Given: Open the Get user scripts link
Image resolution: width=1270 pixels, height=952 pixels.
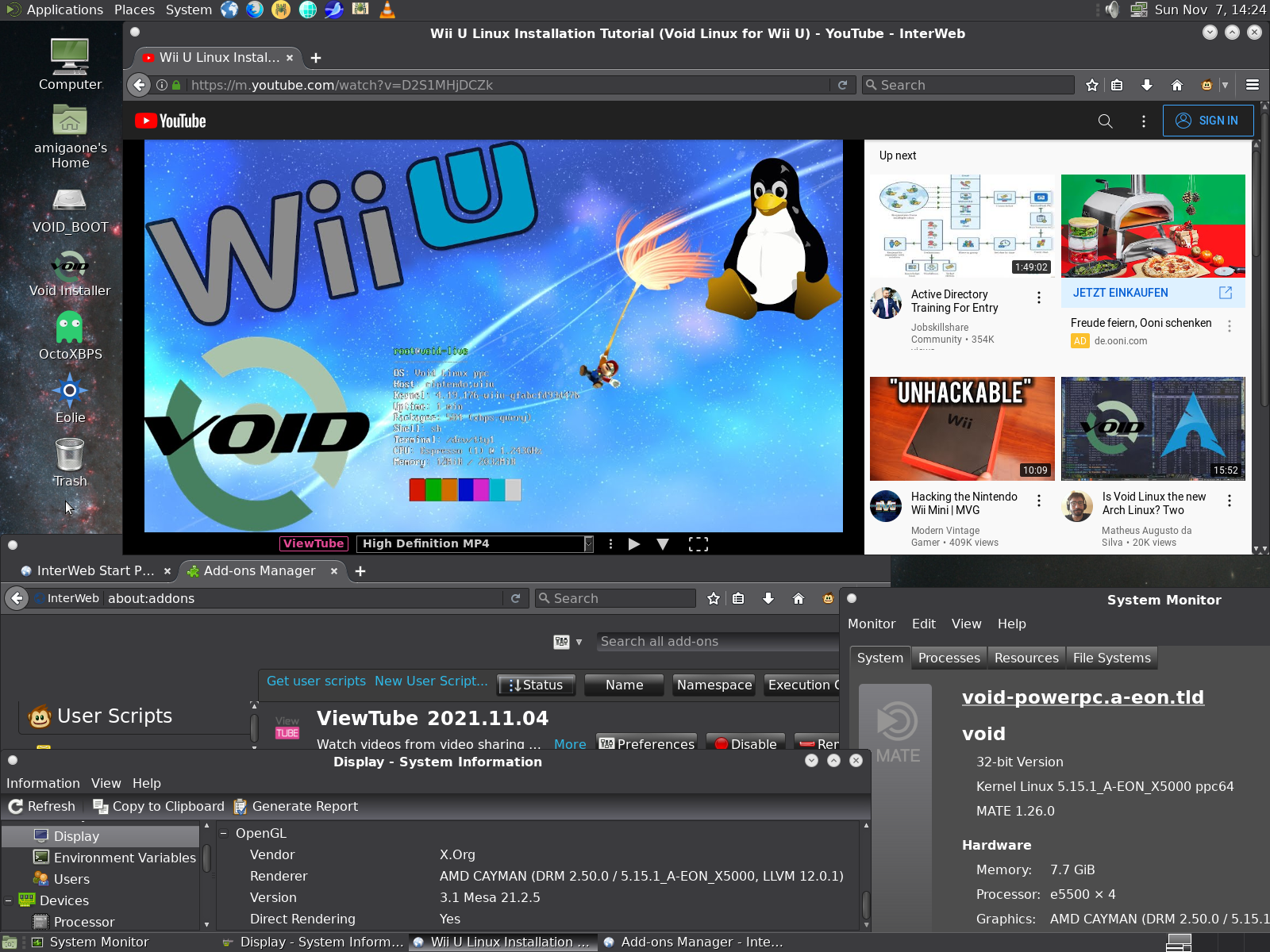Looking at the screenshot, I should click(316, 681).
